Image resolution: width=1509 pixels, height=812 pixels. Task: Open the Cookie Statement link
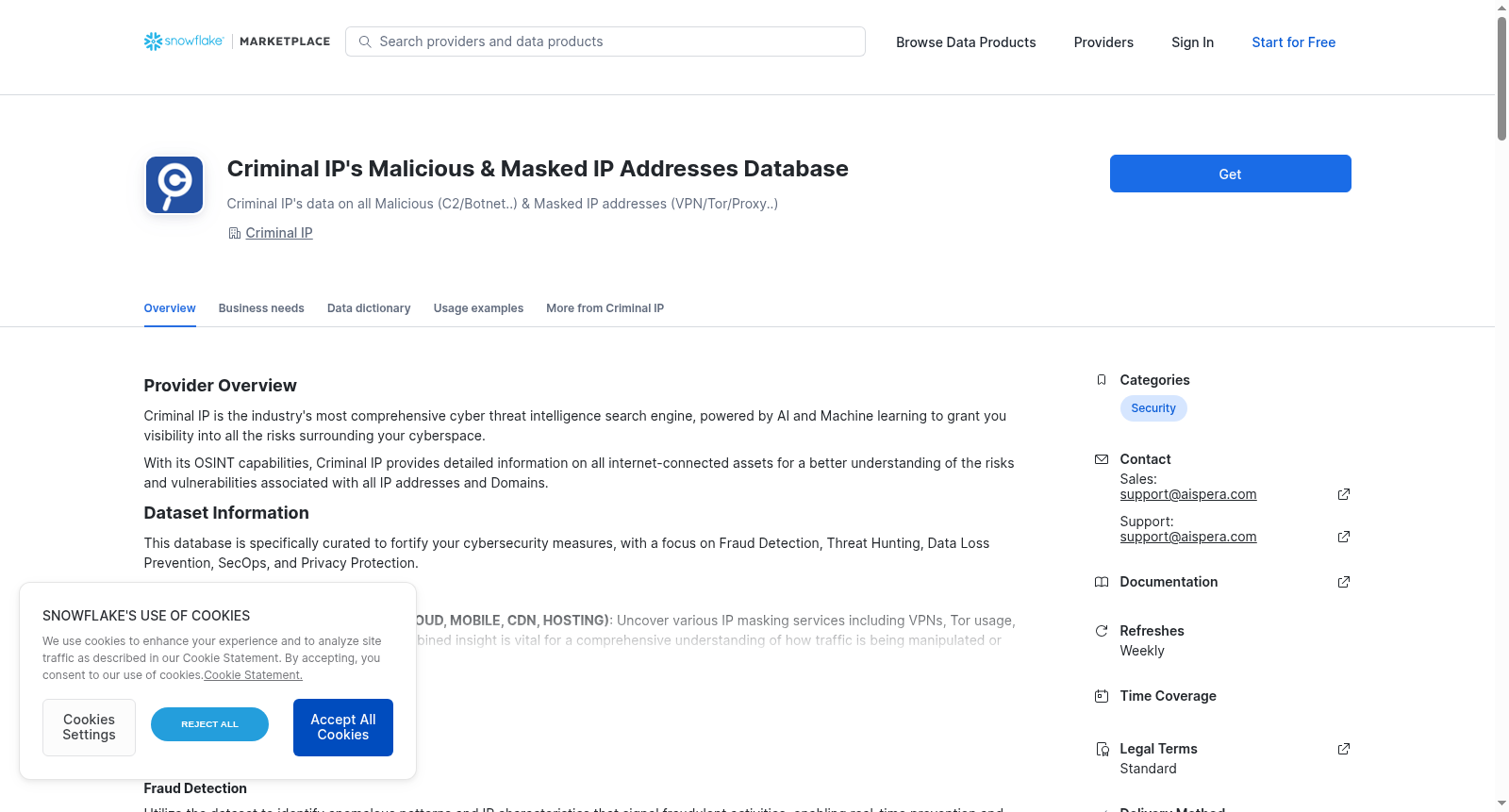254,675
